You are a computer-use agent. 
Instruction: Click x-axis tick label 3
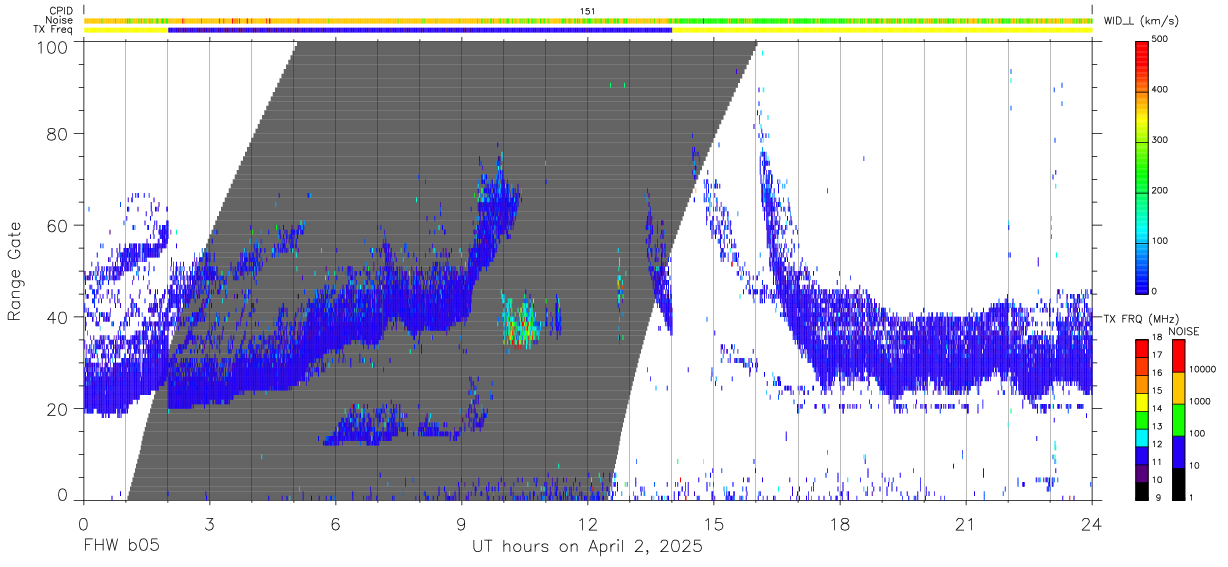209,524
